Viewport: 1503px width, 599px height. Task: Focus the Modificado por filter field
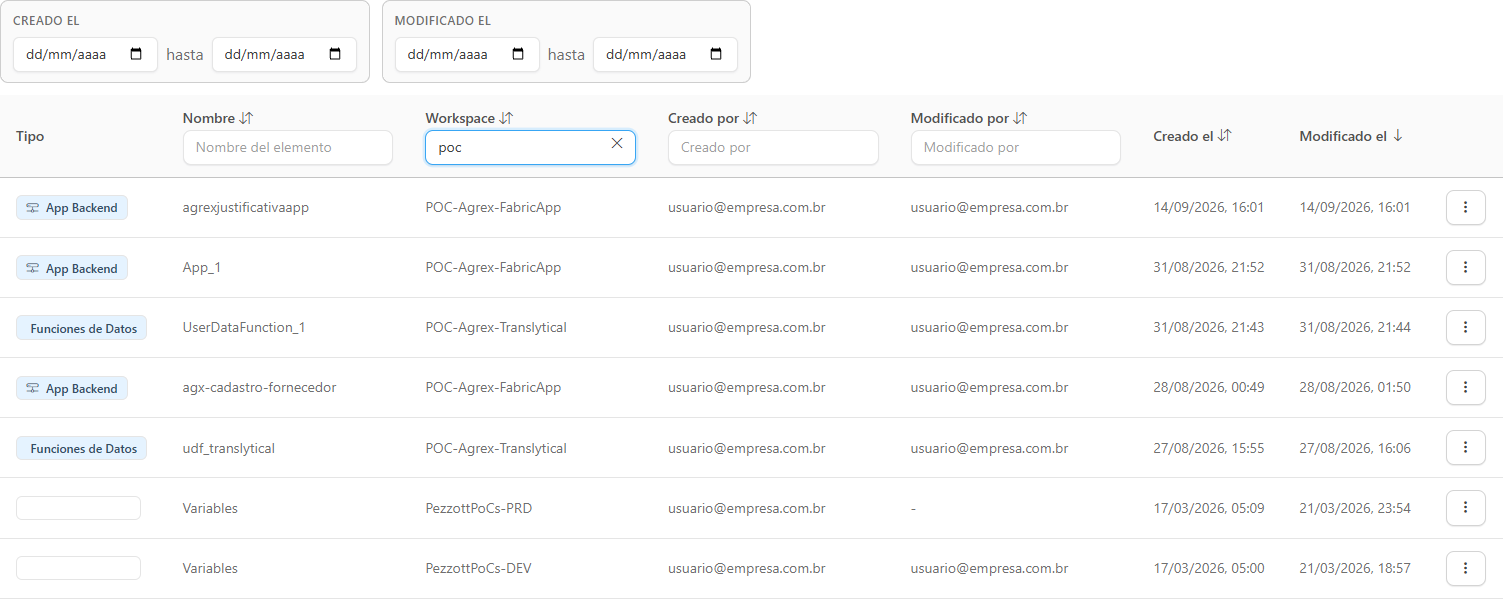1015,147
